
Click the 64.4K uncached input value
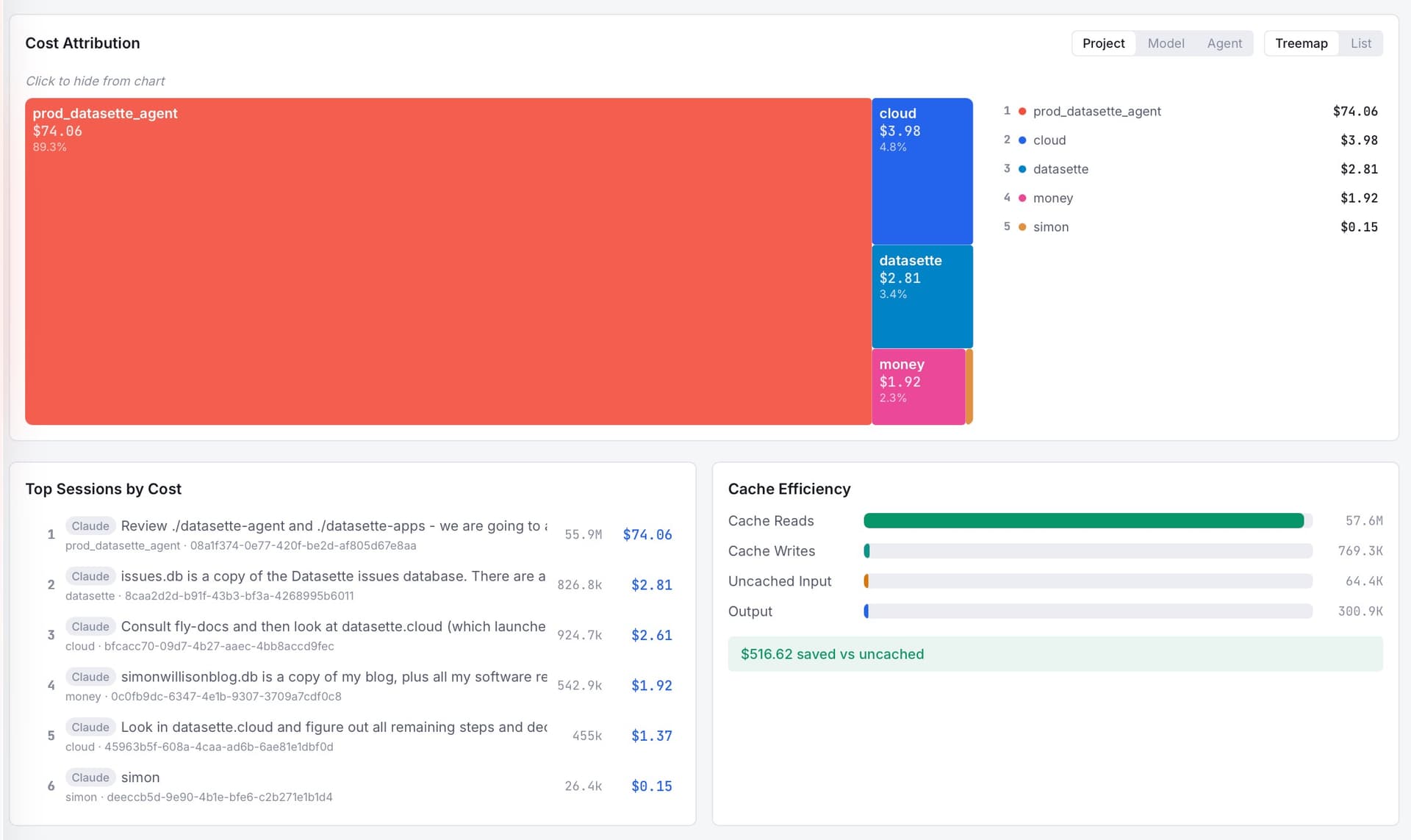[x=1364, y=581]
